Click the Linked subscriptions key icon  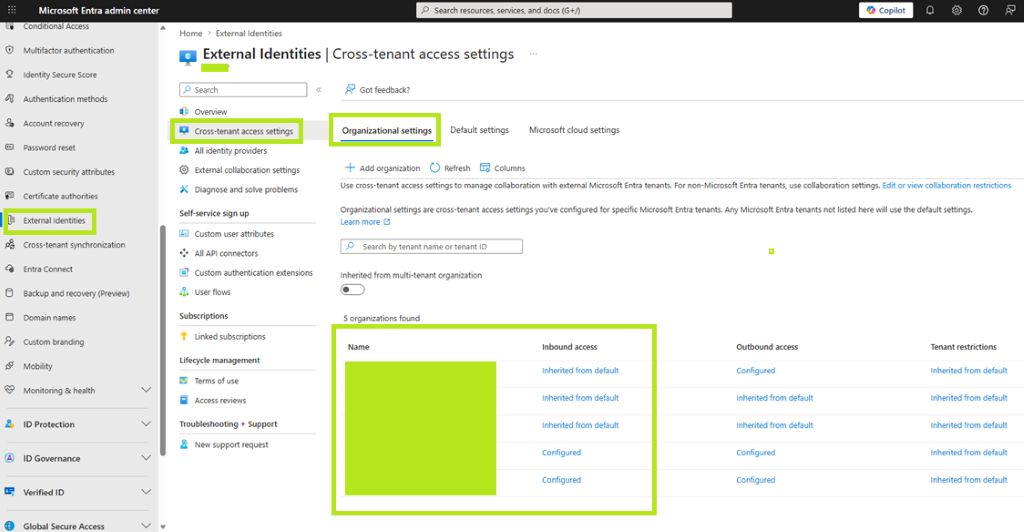[x=184, y=337]
